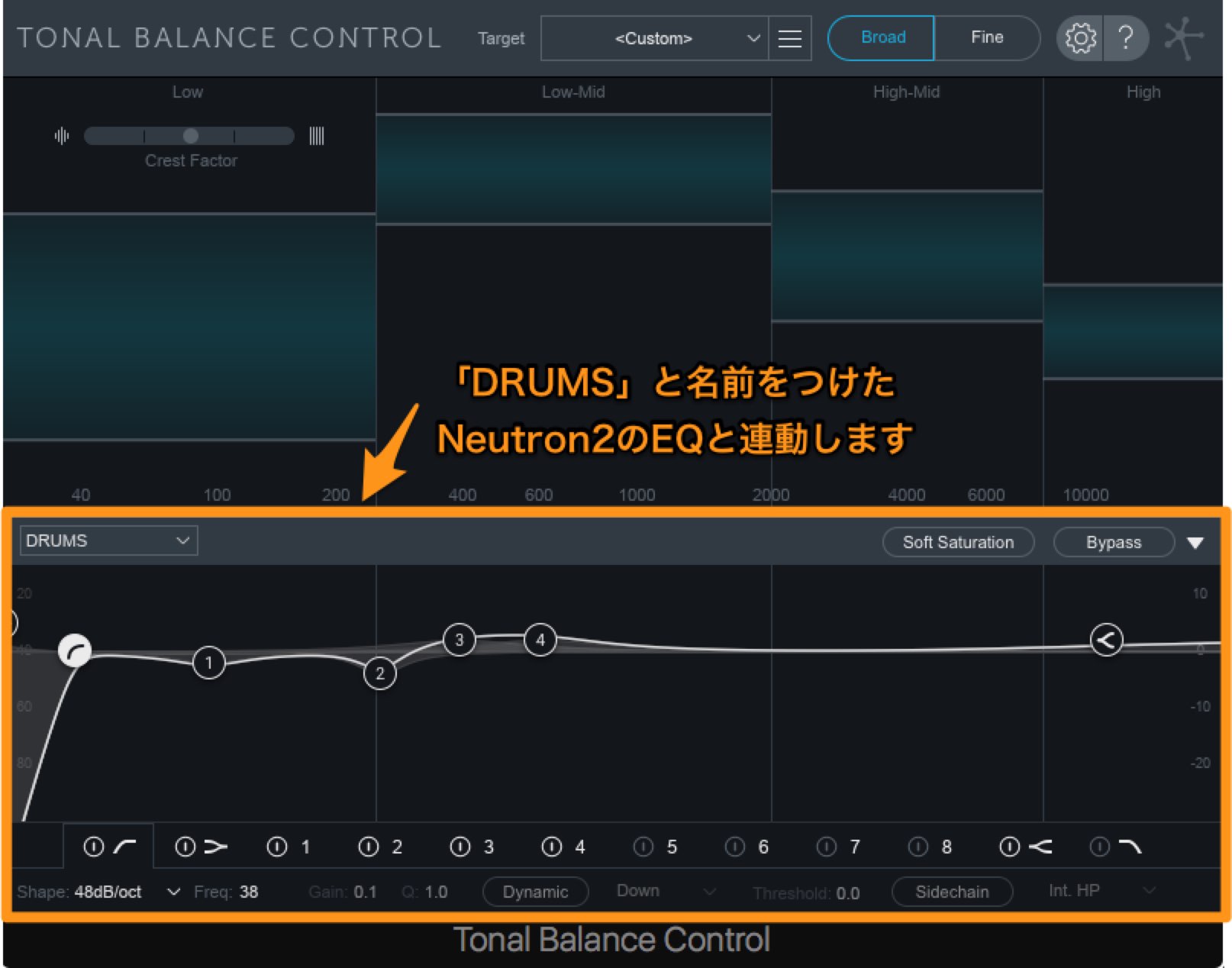
Task: Toggle power for band 3
Action: click(x=460, y=847)
